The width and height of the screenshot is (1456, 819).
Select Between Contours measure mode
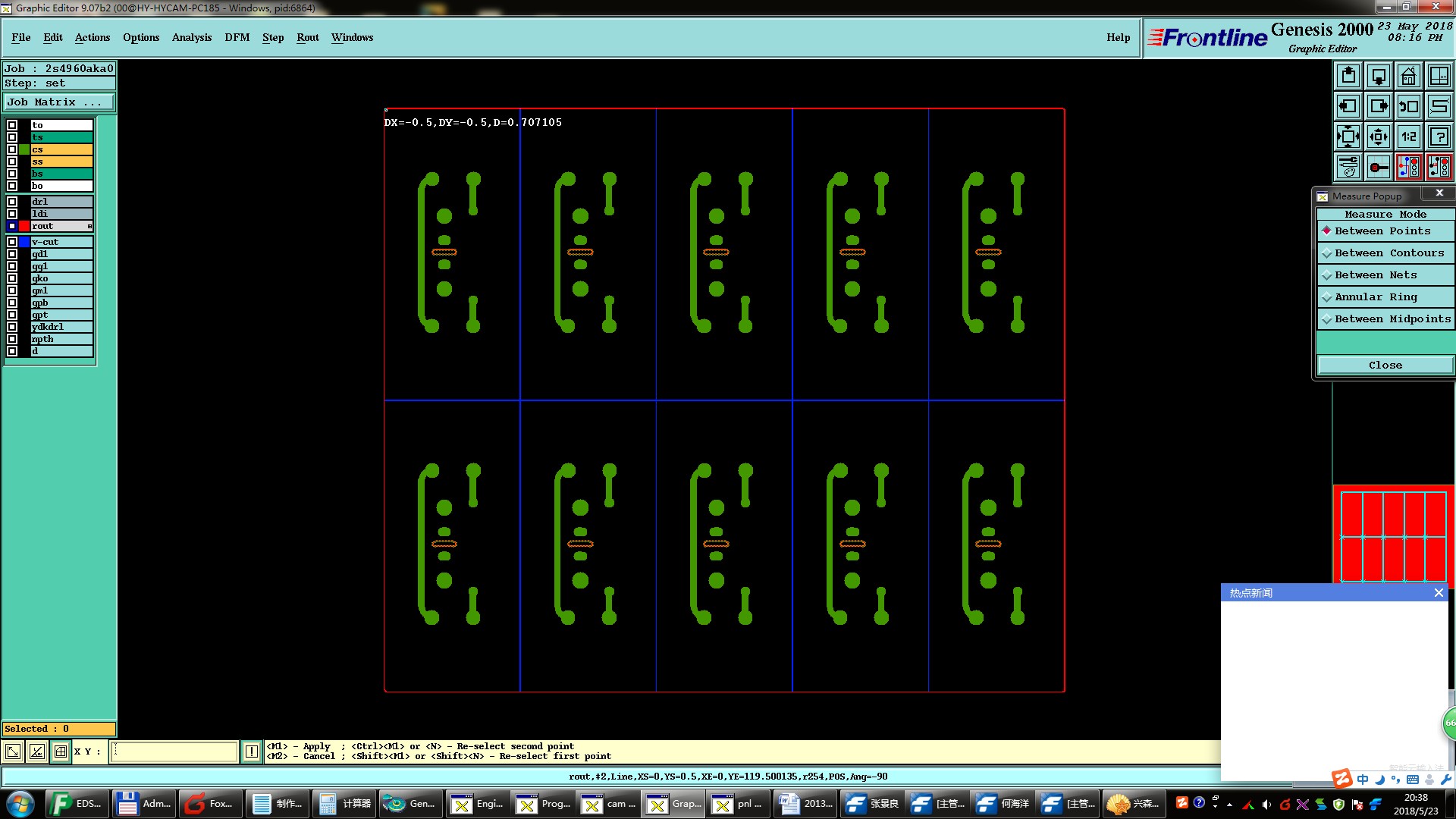click(1385, 253)
